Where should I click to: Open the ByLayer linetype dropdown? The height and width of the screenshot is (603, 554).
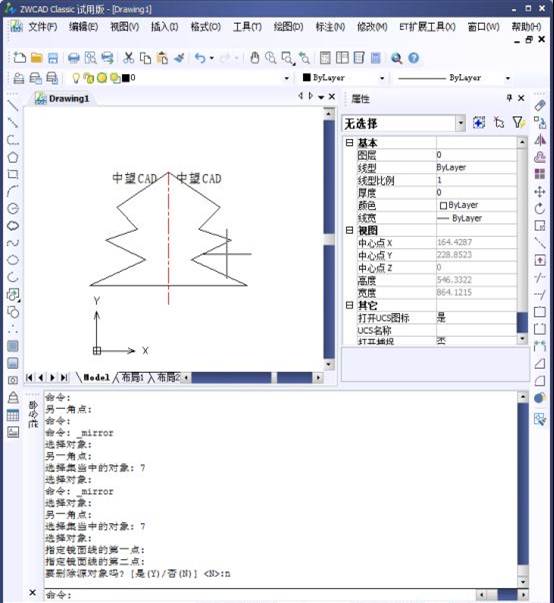point(507,78)
